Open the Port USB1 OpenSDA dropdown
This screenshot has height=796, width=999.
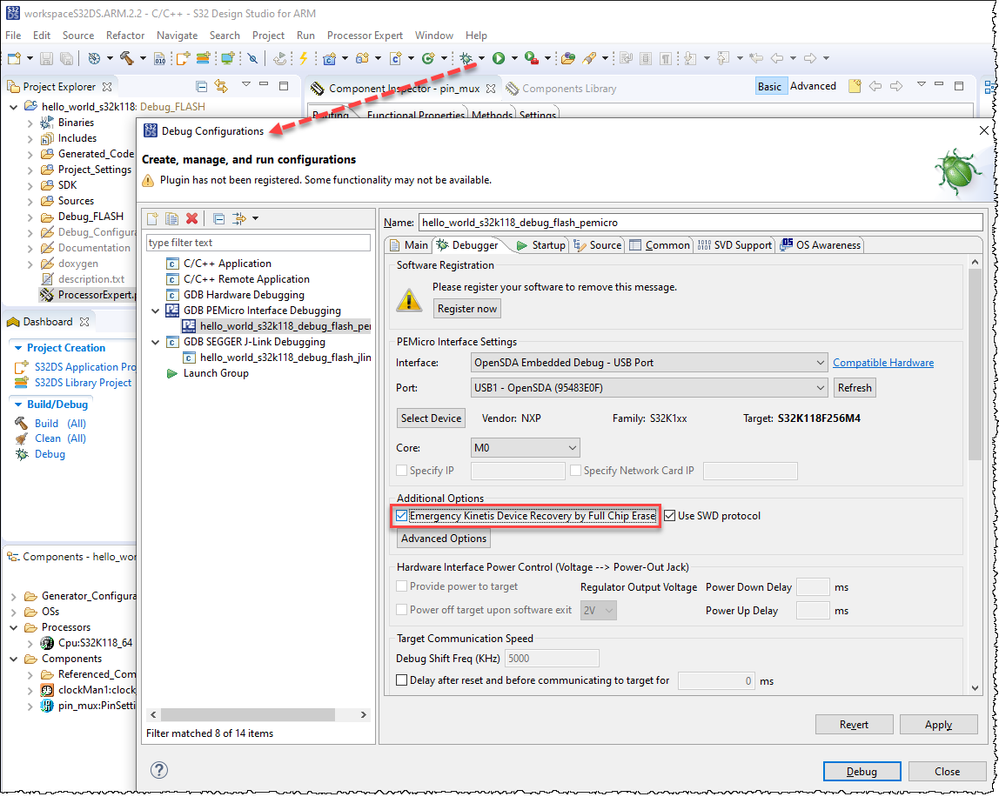coord(649,387)
